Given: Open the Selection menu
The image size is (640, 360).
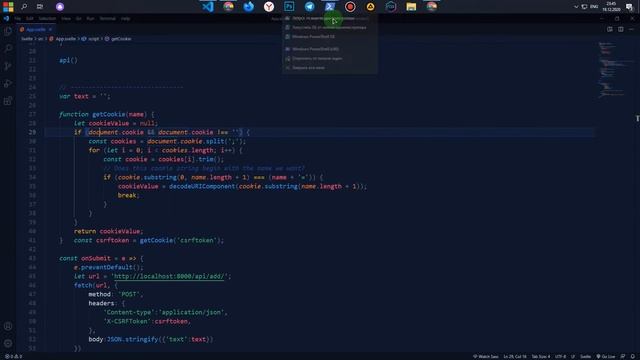Looking at the screenshot, I should click(47, 18).
